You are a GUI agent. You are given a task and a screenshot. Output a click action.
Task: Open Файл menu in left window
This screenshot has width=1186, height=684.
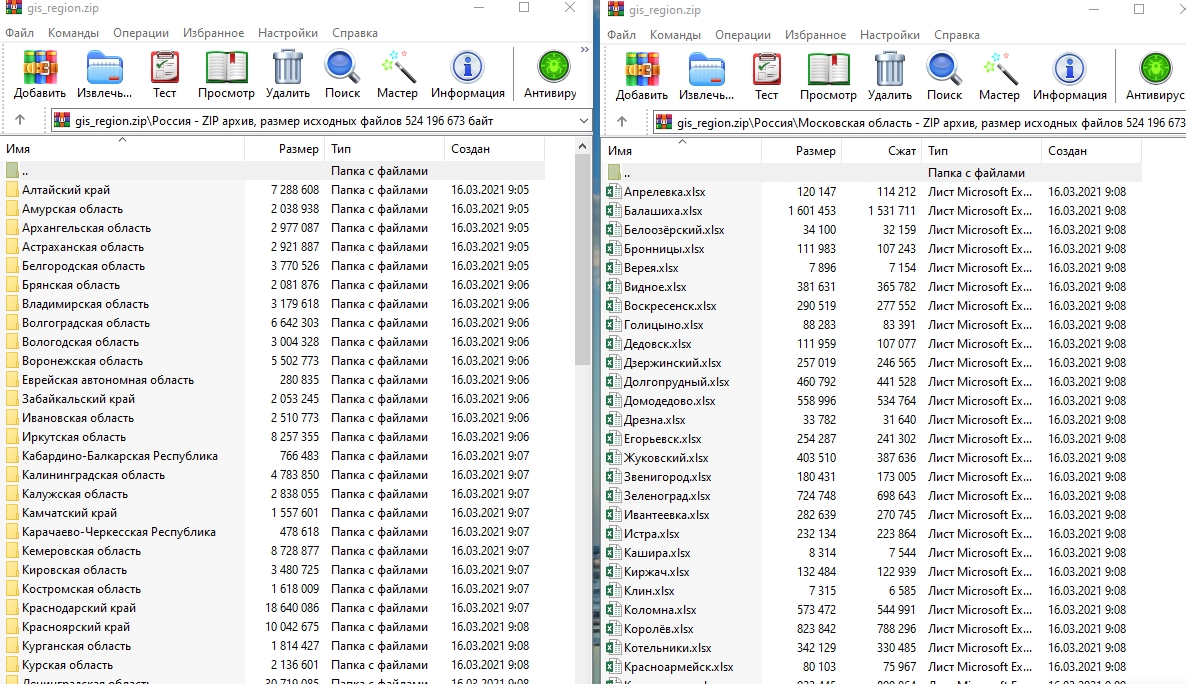[20, 33]
